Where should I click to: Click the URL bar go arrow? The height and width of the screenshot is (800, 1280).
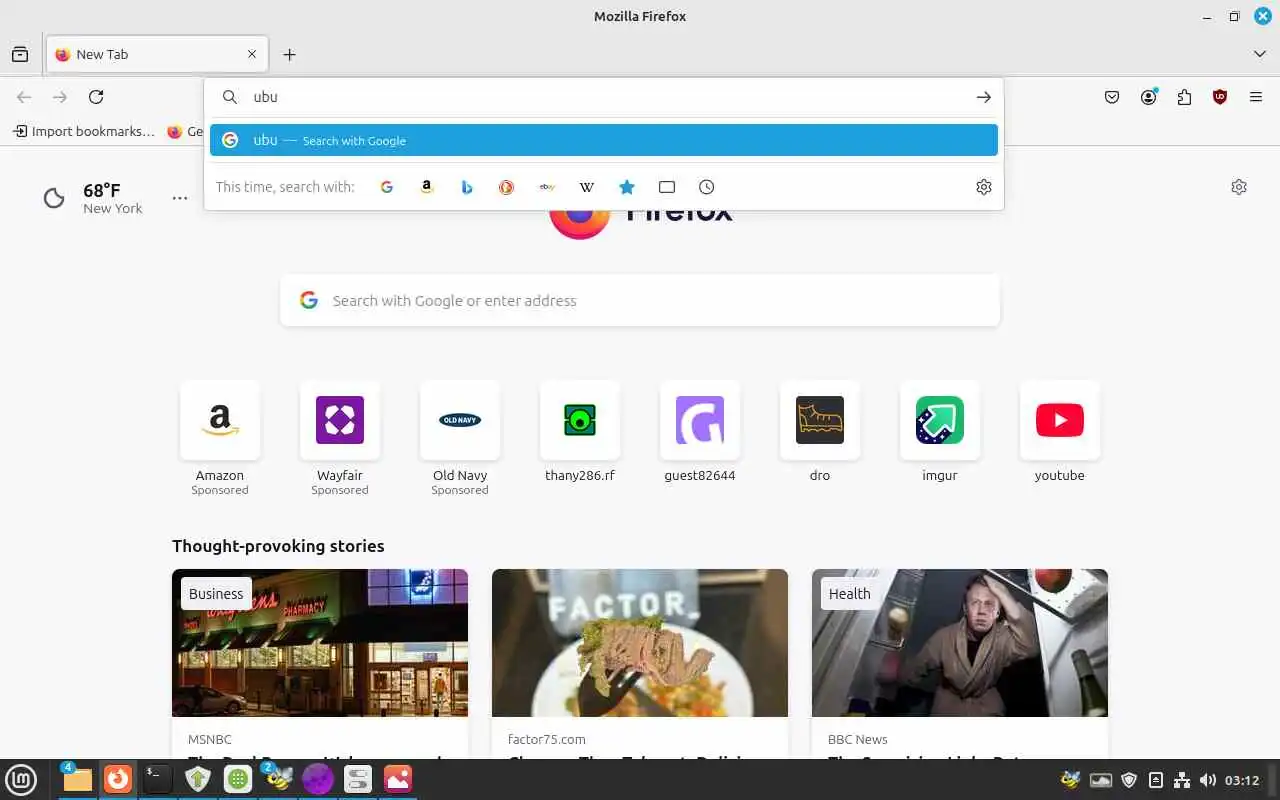[x=984, y=97]
